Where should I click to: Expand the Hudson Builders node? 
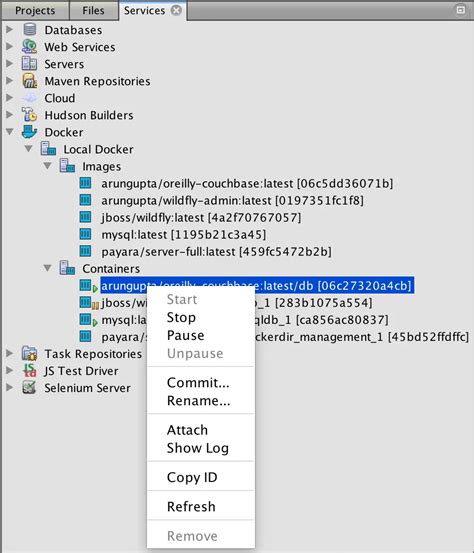pyautogui.click(x=10, y=114)
